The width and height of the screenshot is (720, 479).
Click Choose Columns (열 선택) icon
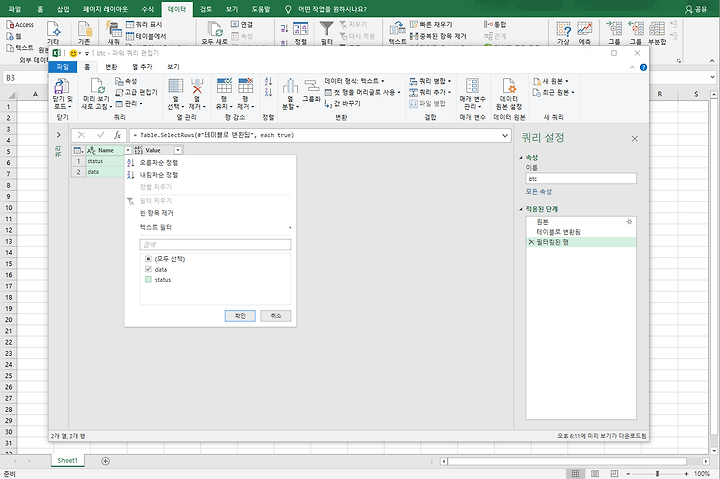(x=175, y=86)
